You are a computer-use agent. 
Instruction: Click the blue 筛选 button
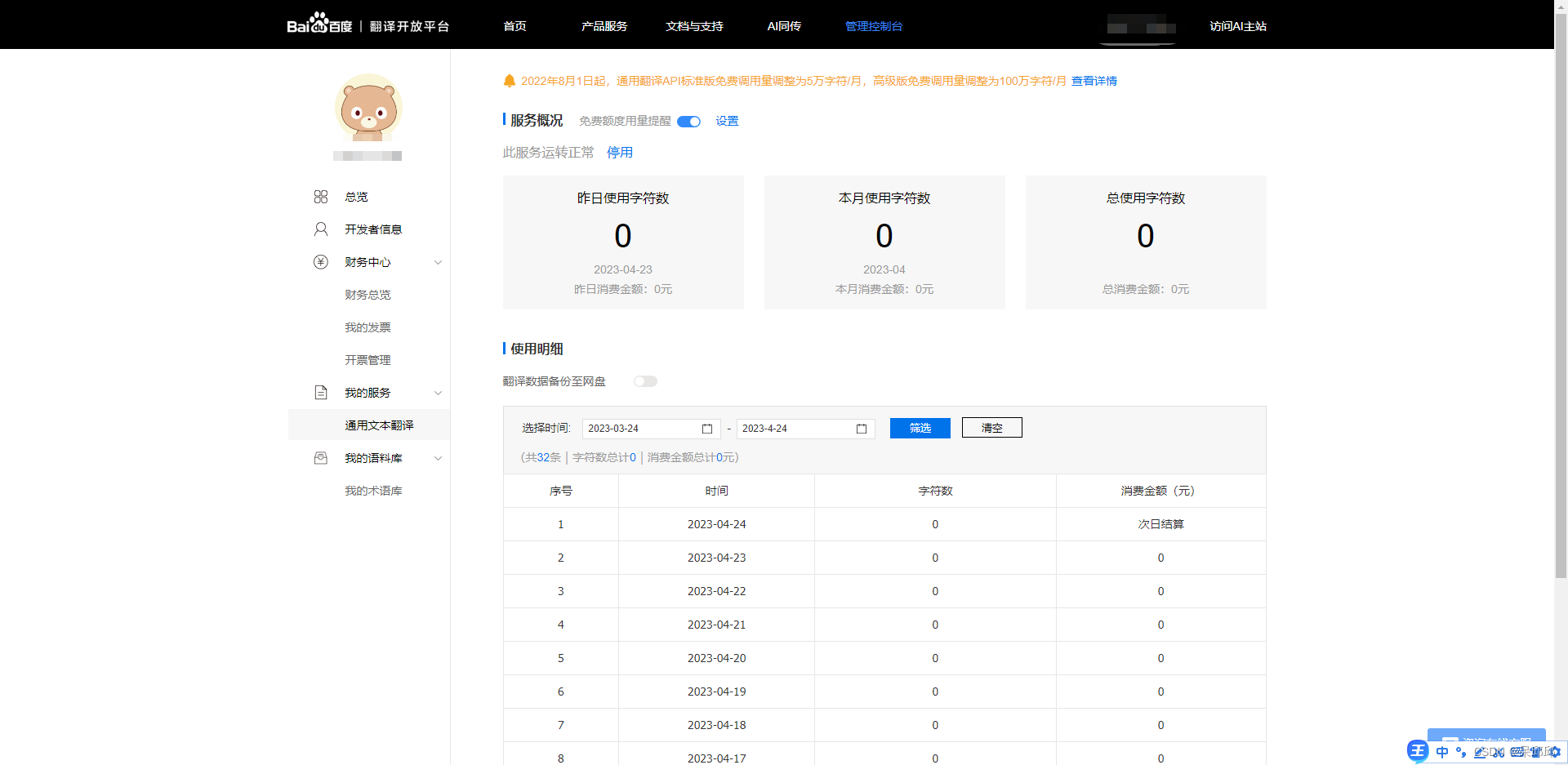click(x=920, y=428)
